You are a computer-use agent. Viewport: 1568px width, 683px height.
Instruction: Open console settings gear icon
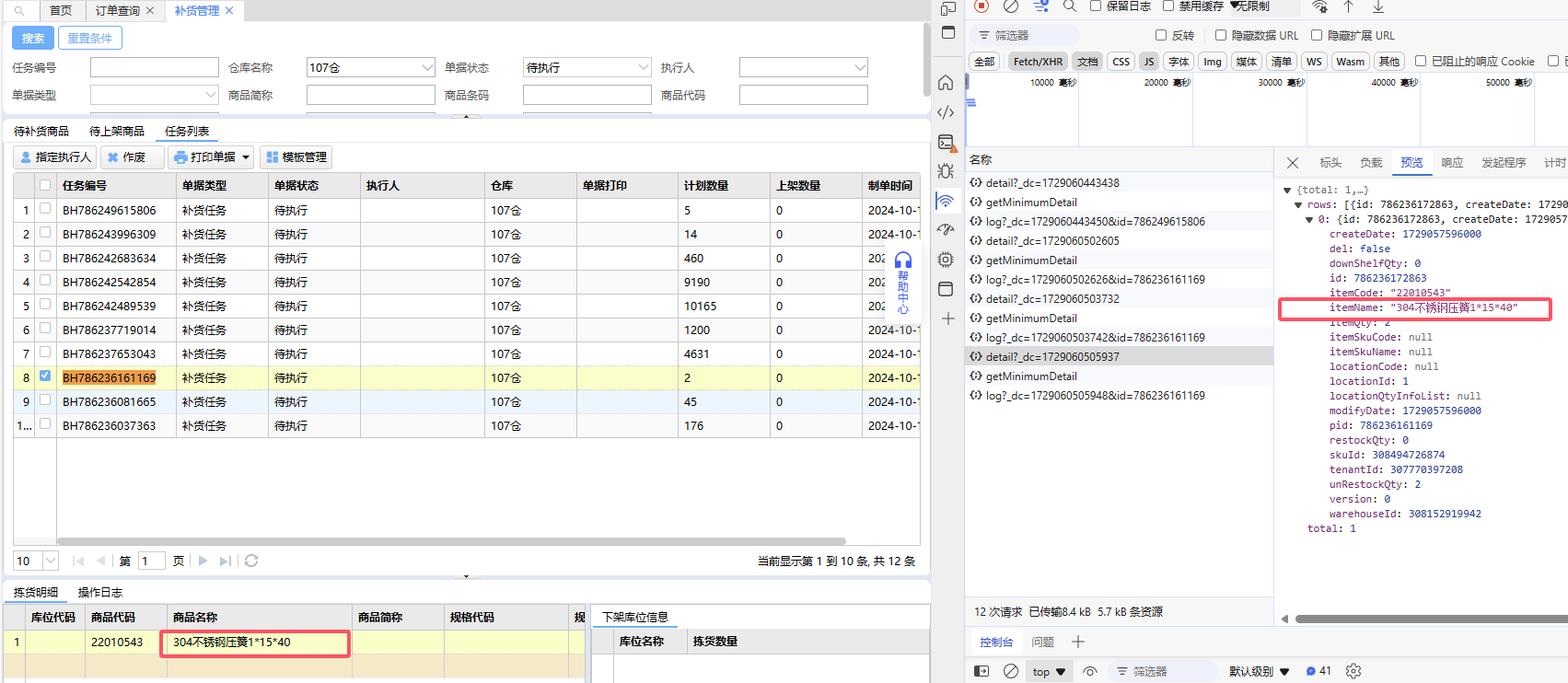pyautogui.click(x=1353, y=671)
